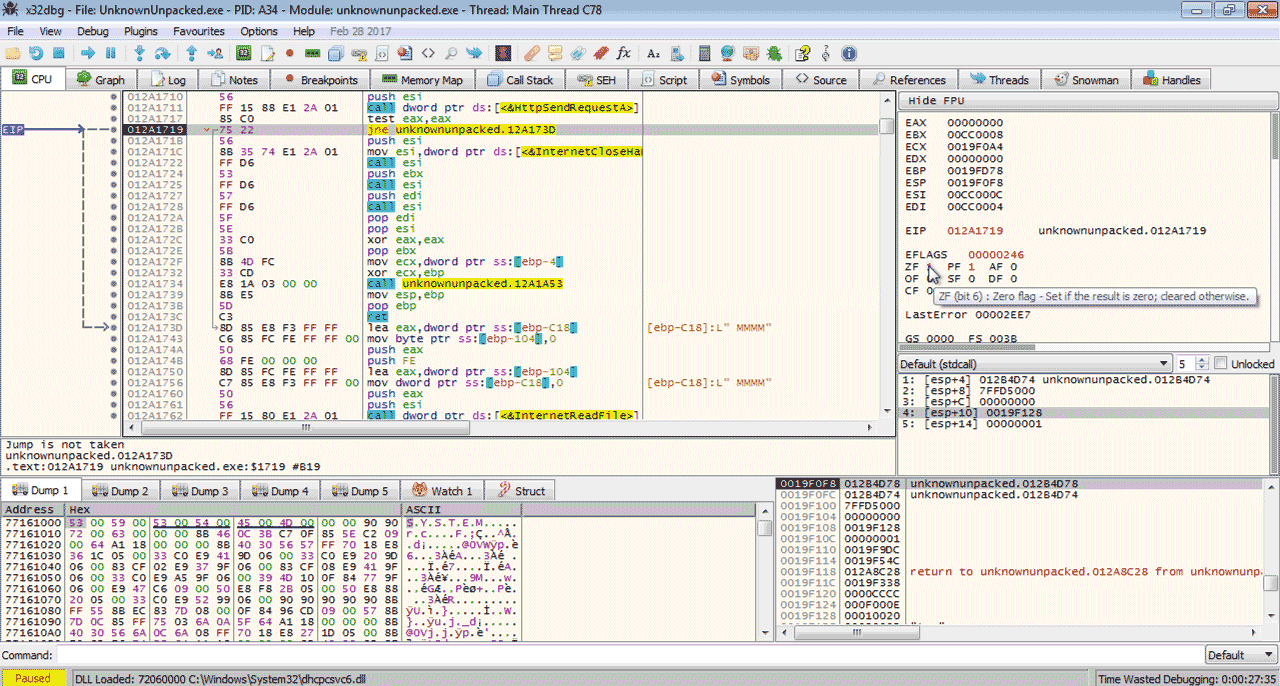The width and height of the screenshot is (1280, 686).
Task: Enable the Unlocked checkbox
Action: tap(1221, 364)
